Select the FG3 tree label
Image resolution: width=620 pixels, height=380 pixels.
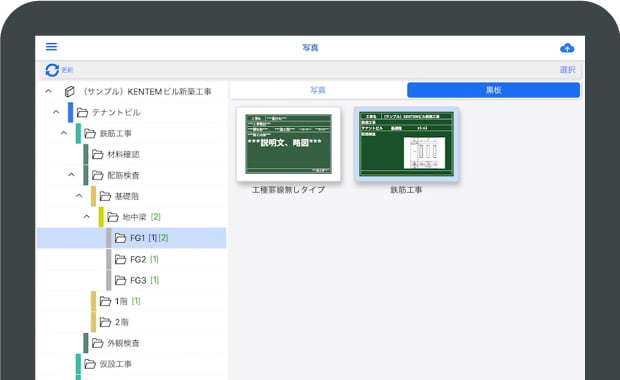pos(138,280)
